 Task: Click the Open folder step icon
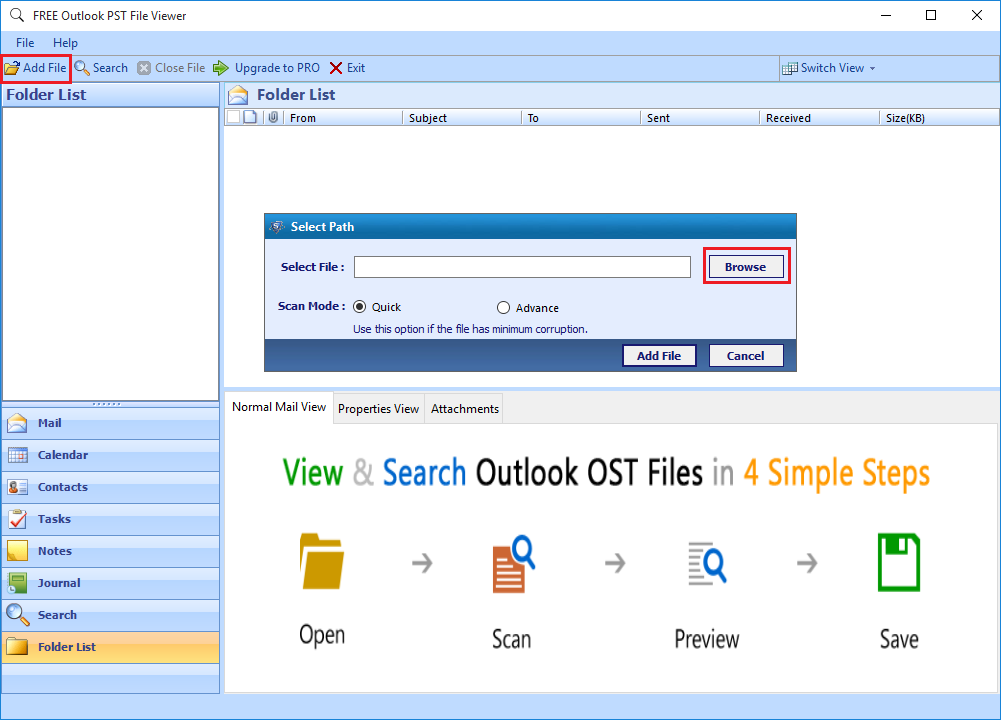(322, 561)
